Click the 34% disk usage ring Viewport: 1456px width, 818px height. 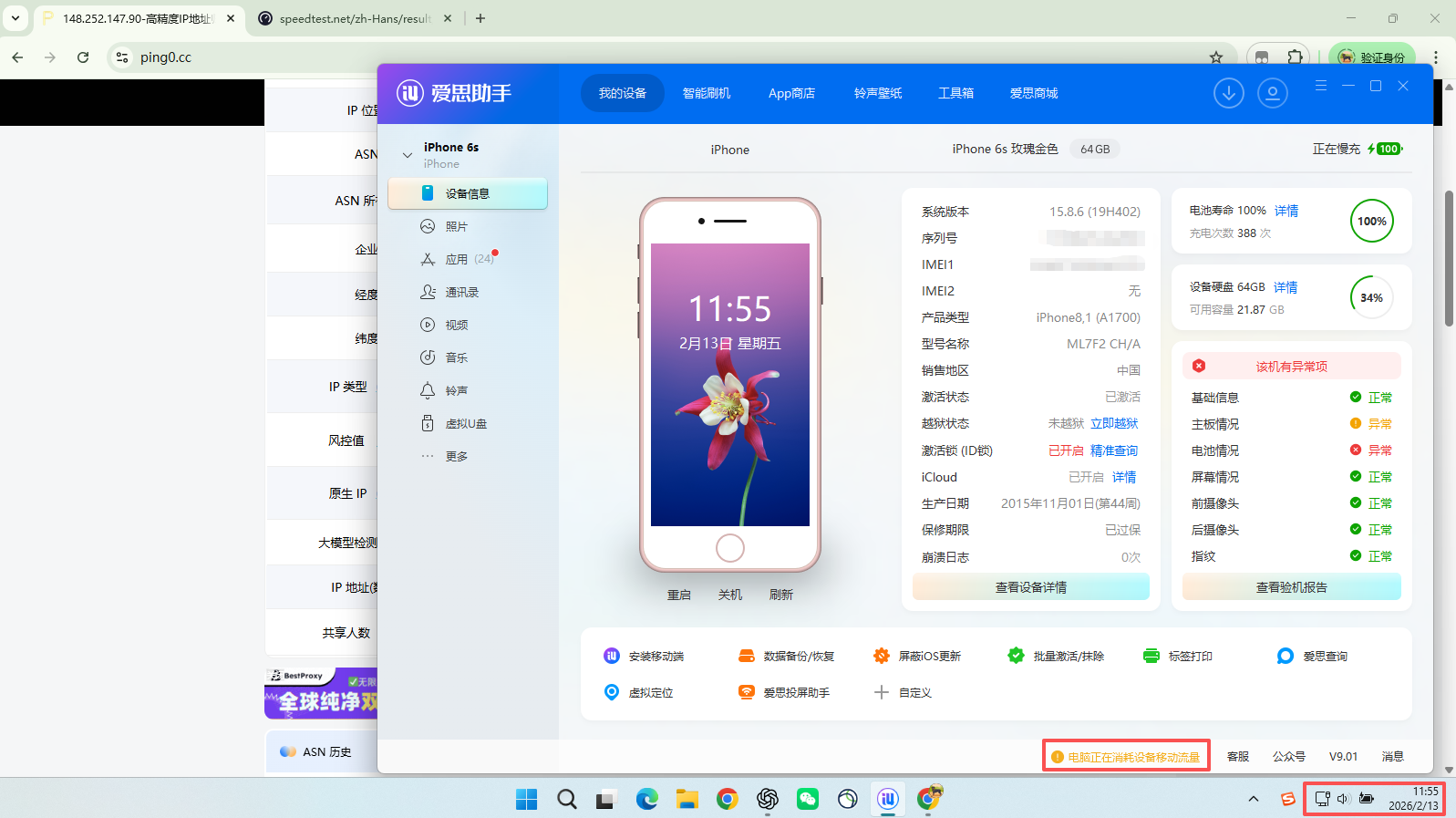pos(1371,297)
